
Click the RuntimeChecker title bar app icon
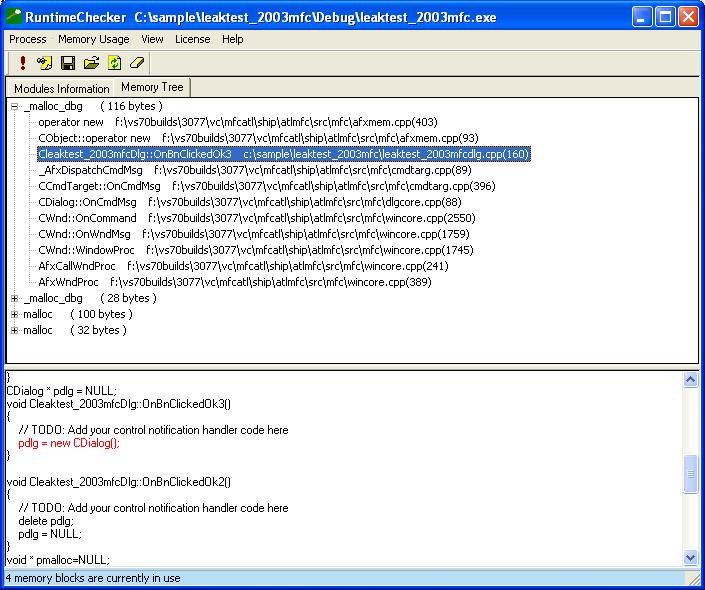pyautogui.click(x=13, y=17)
